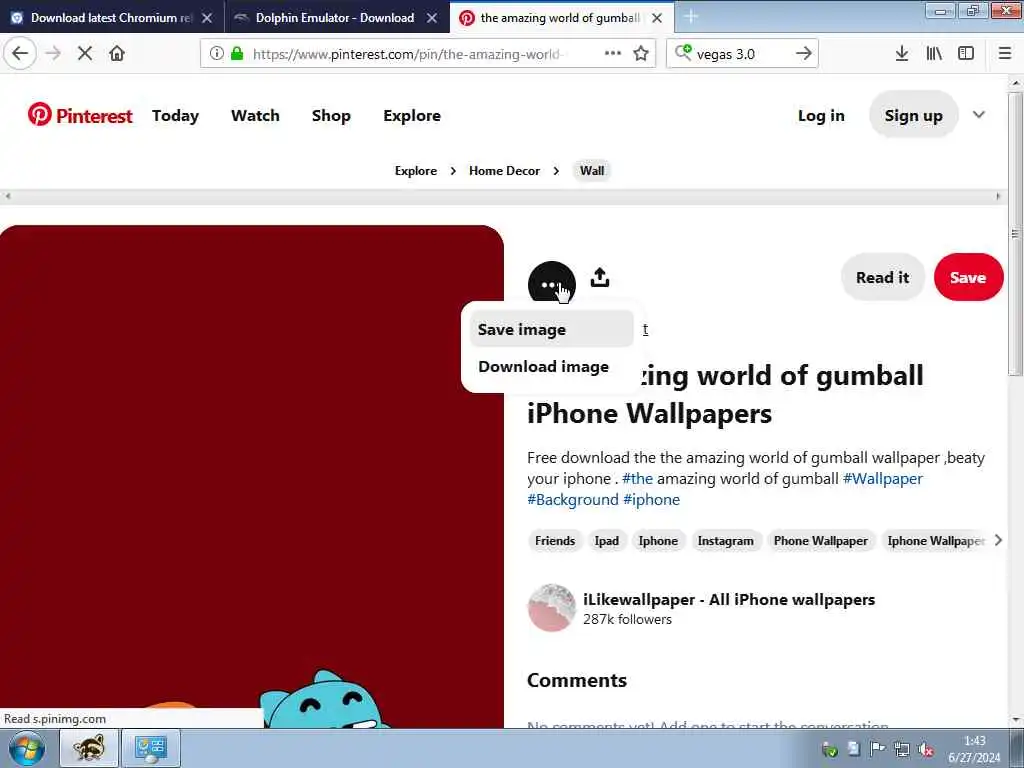Show site information icon in address bar
The width and height of the screenshot is (1024, 768).
(x=216, y=54)
